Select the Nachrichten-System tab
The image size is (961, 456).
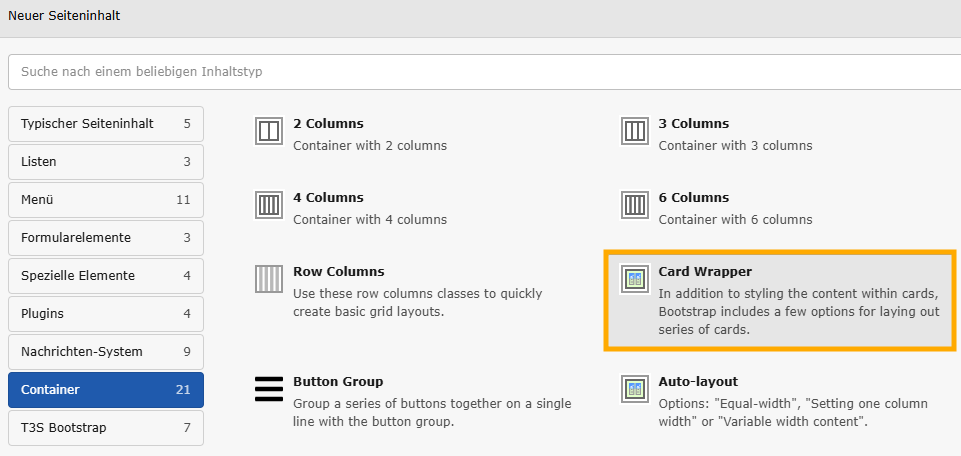click(105, 352)
